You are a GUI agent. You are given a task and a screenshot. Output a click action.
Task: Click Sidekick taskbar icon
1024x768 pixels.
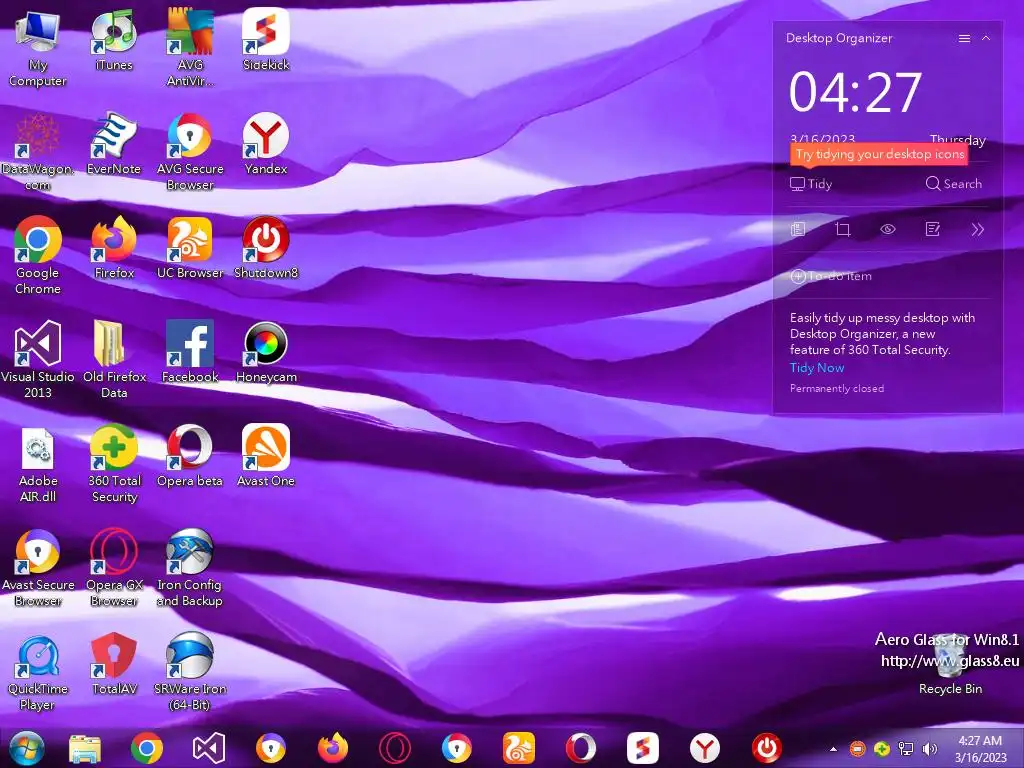pyautogui.click(x=643, y=748)
